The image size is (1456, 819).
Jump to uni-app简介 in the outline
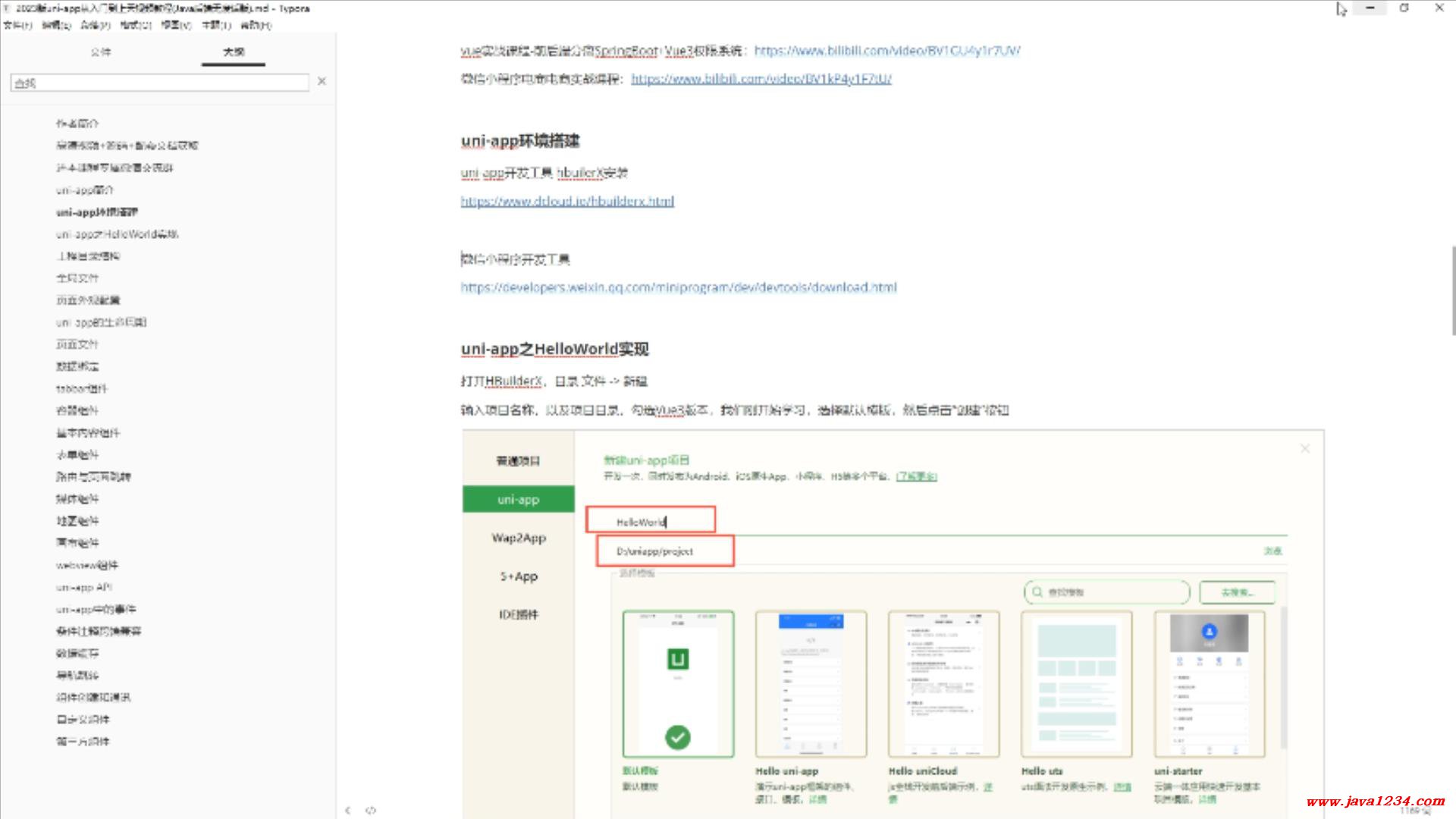click(84, 190)
